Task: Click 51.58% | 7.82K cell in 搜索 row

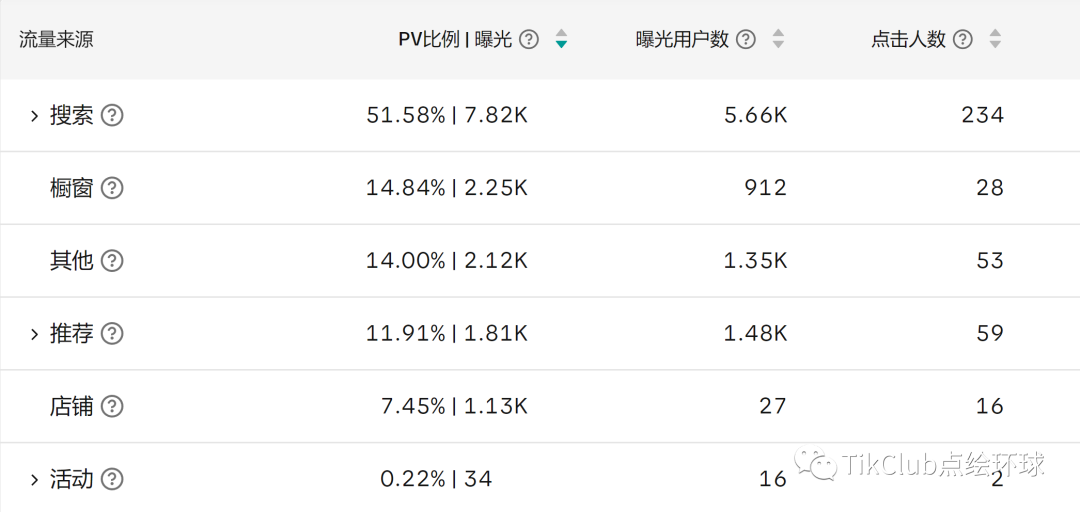Action: click(x=447, y=115)
